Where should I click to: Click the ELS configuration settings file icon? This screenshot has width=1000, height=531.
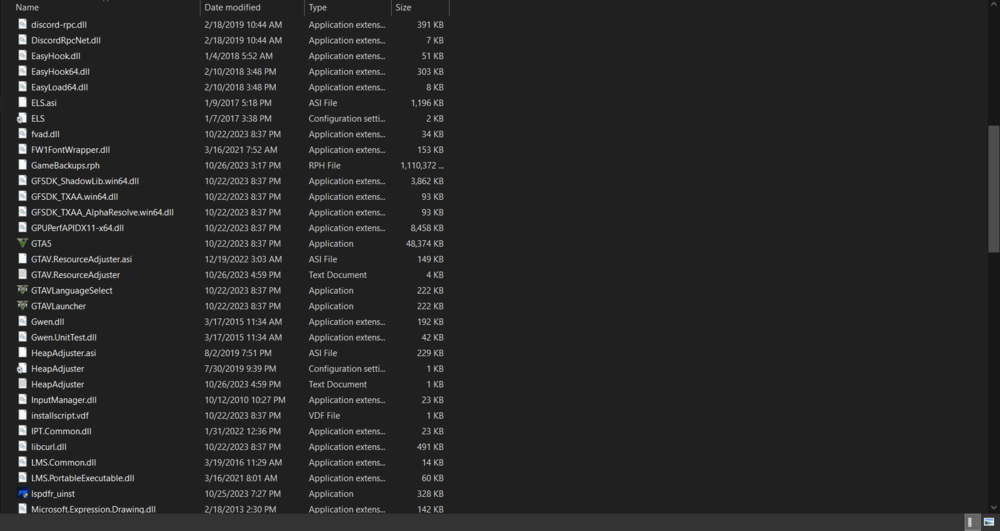pos(22,119)
